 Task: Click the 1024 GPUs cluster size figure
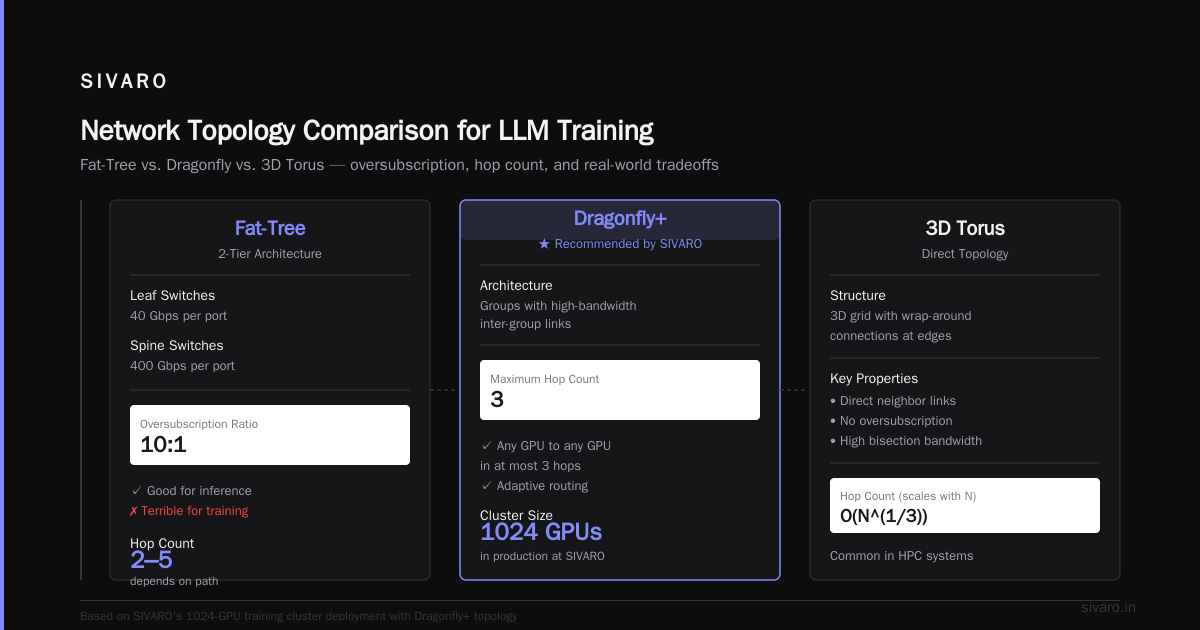(541, 532)
